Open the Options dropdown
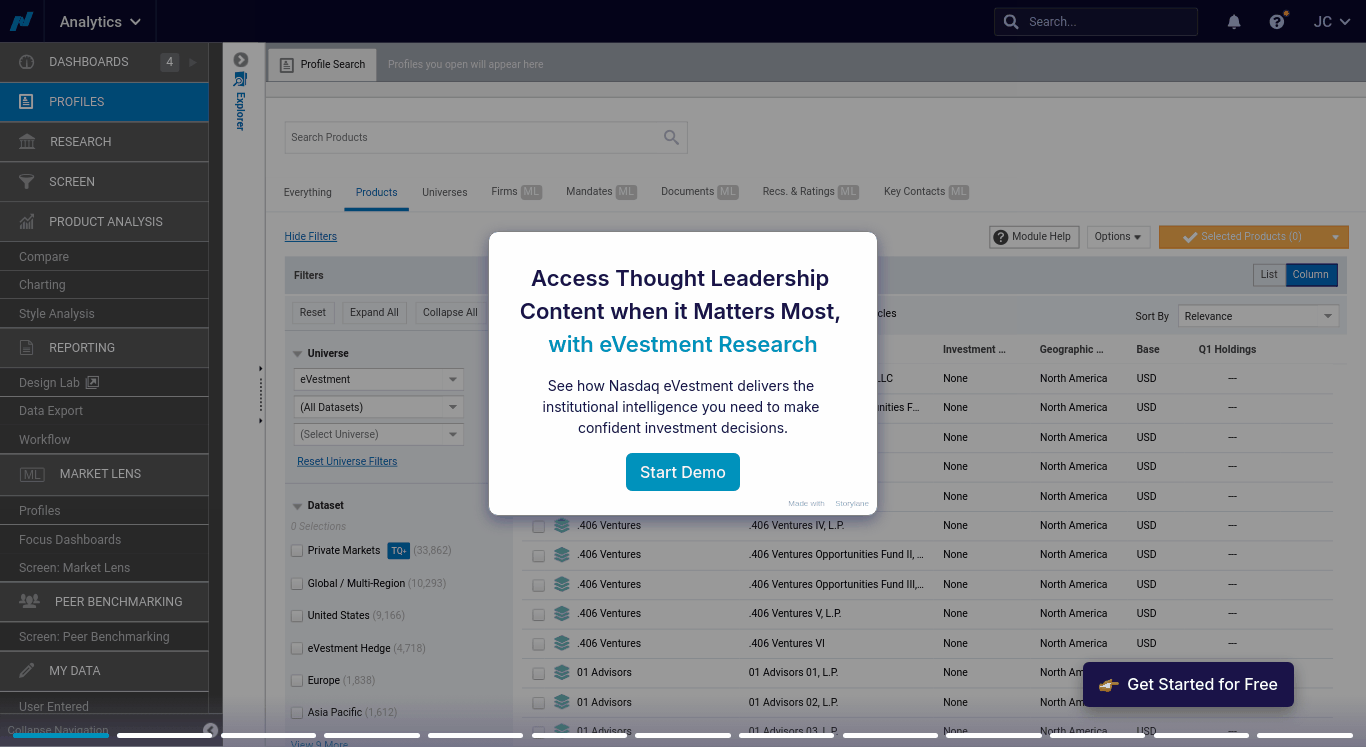Viewport: 1366px width, 747px height. [1118, 237]
